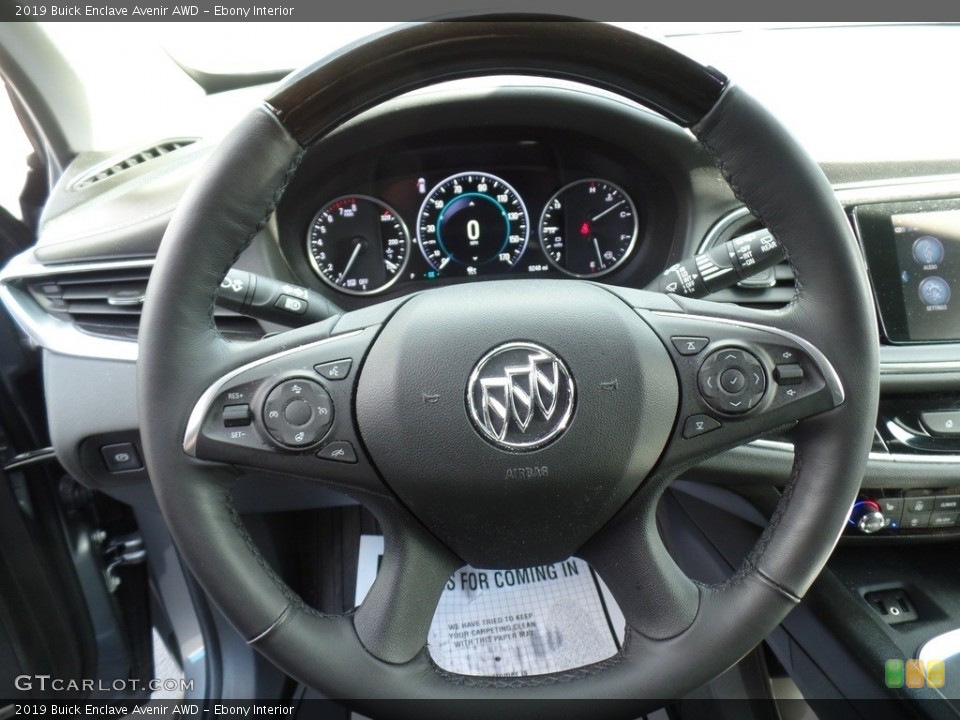Tap the right horn symbol on the airbag cover

point(609,386)
